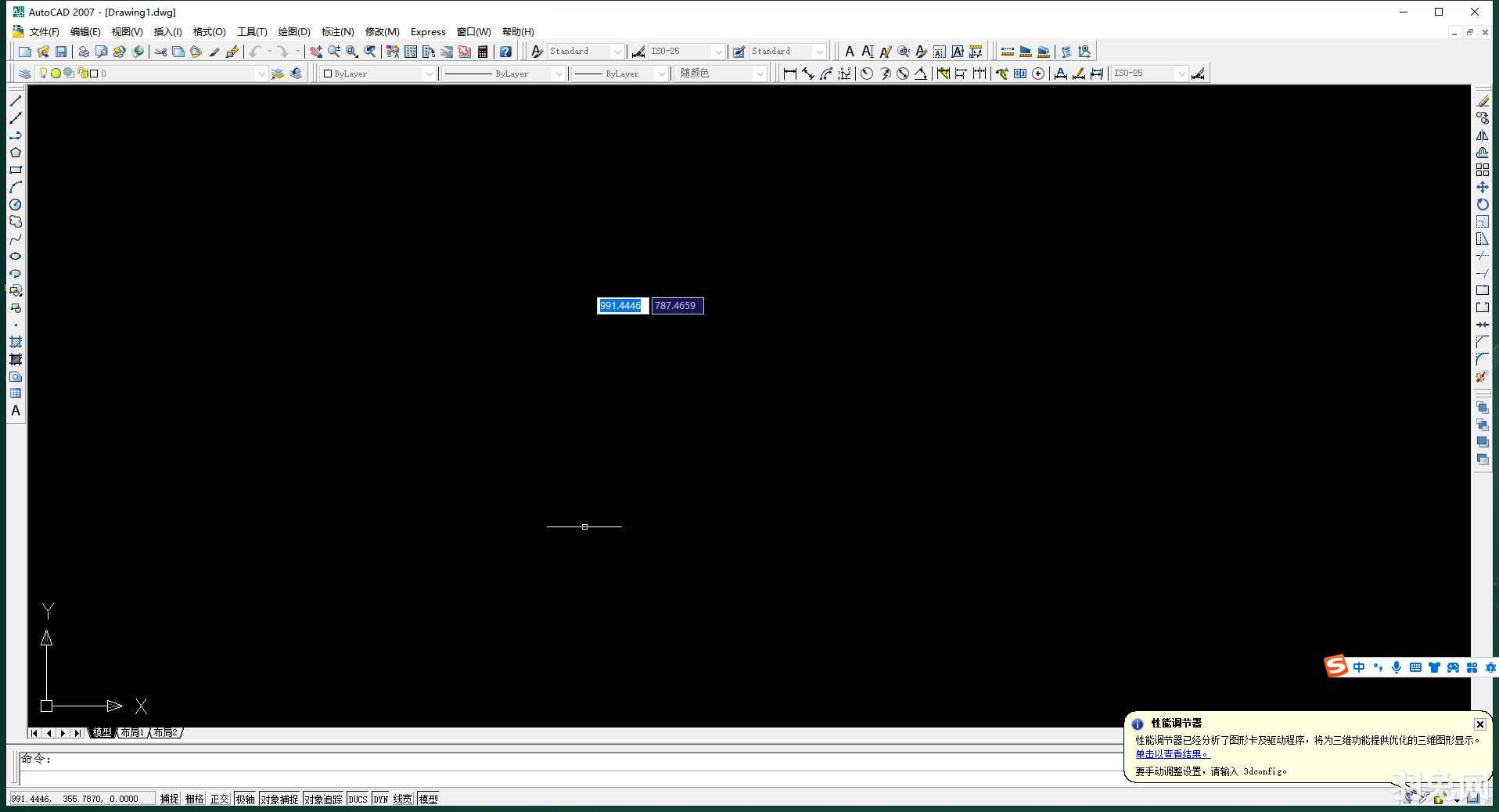Expand the ByLayer color dropdown
Image resolution: width=1499 pixels, height=812 pixels.
click(x=429, y=74)
